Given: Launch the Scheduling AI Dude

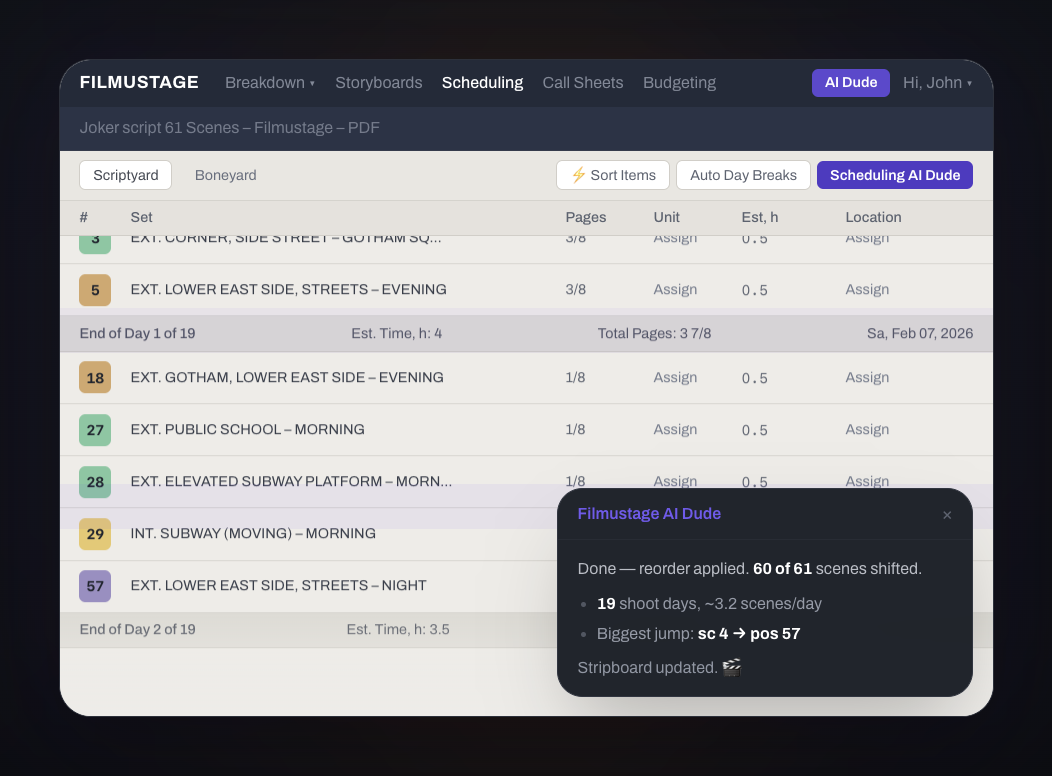Looking at the screenshot, I should 894,175.
